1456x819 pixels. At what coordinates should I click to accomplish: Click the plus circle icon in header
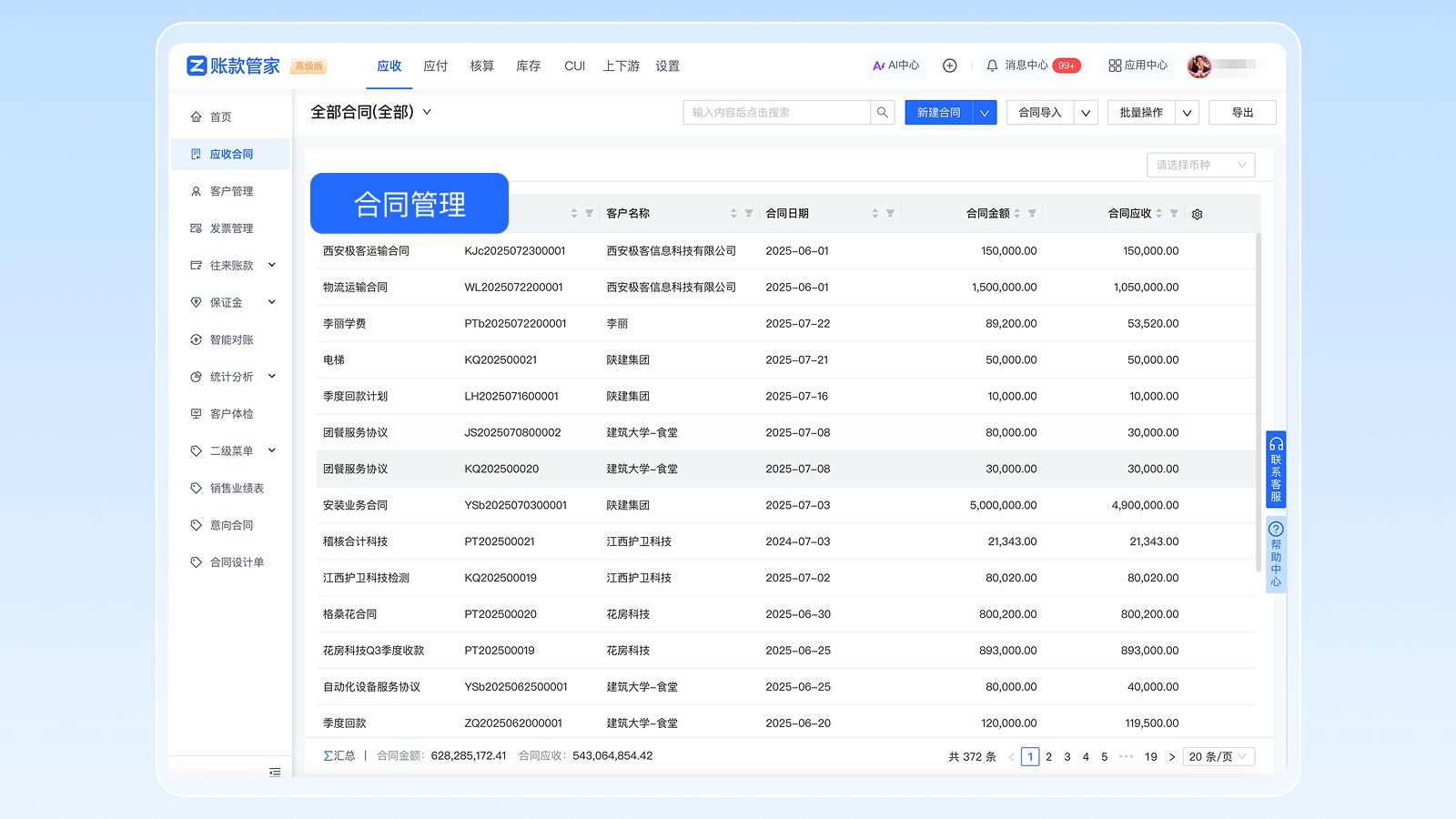[x=949, y=66]
